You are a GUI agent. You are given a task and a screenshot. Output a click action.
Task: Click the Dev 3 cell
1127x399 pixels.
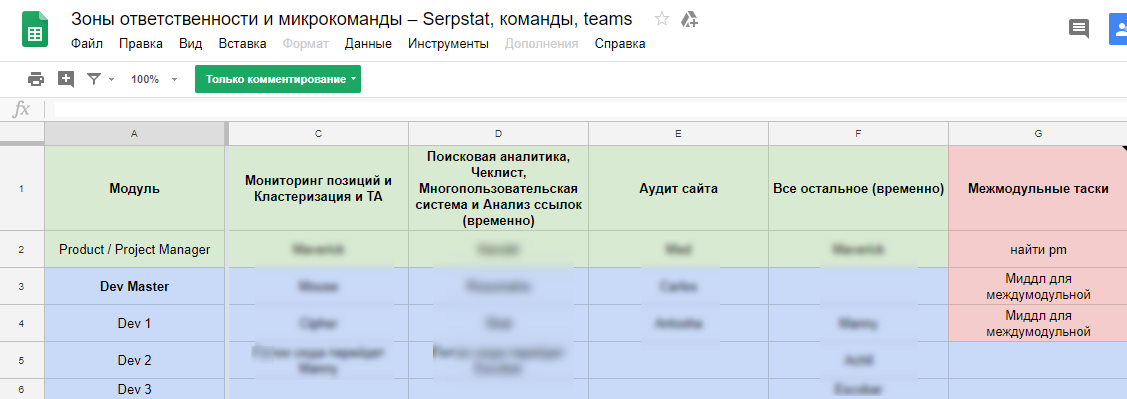pyautogui.click(x=134, y=389)
